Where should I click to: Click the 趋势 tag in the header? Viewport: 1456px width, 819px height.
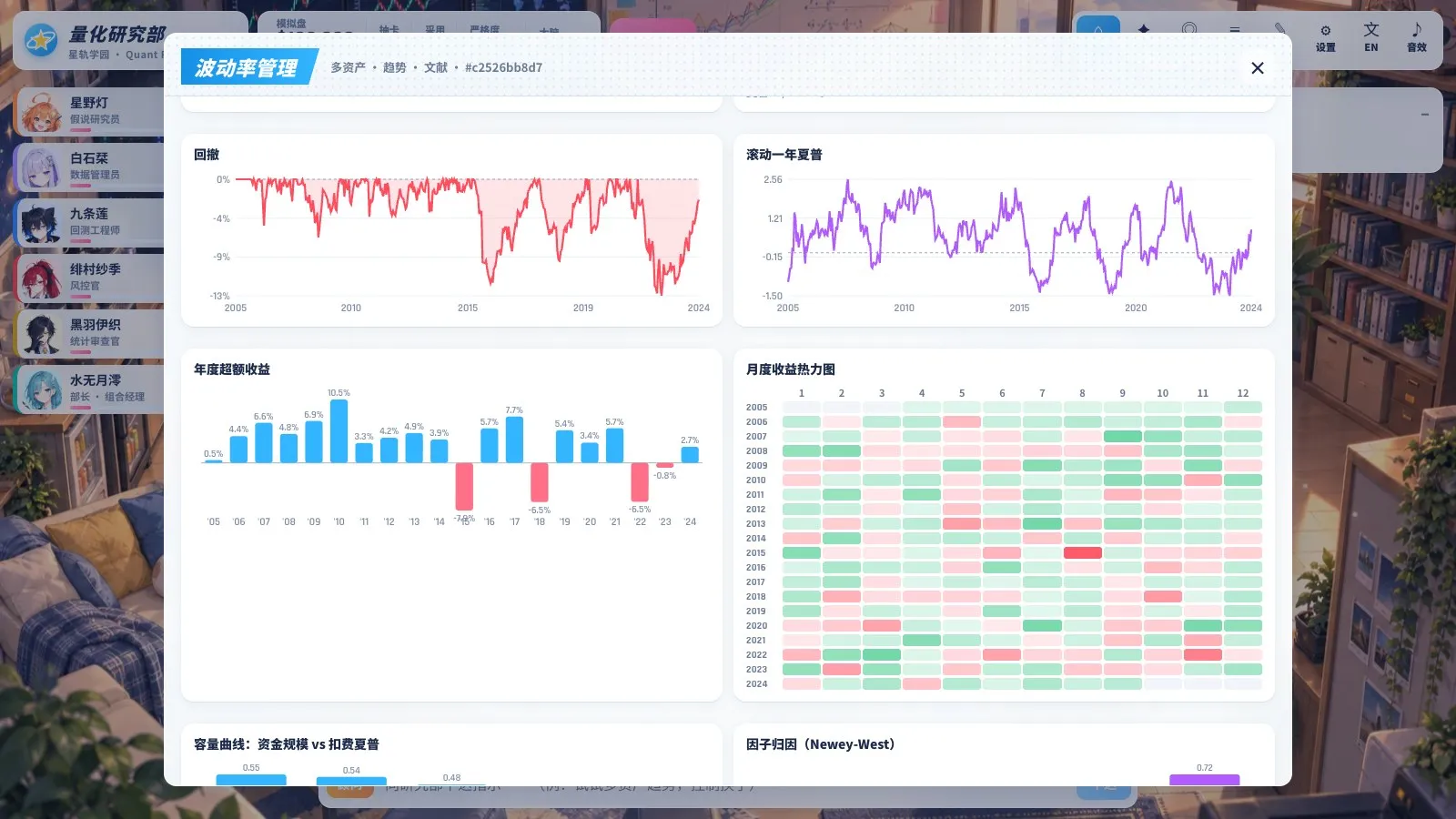point(394,67)
